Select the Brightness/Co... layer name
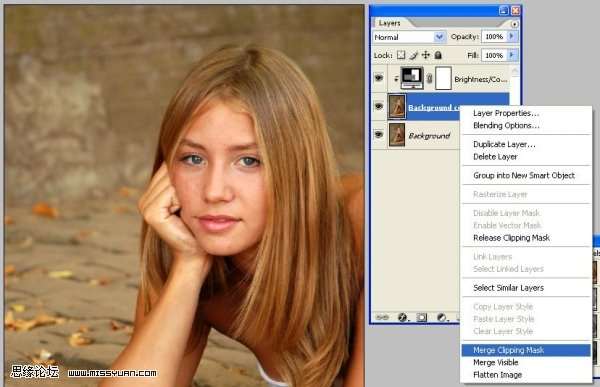 pyautogui.click(x=480, y=79)
